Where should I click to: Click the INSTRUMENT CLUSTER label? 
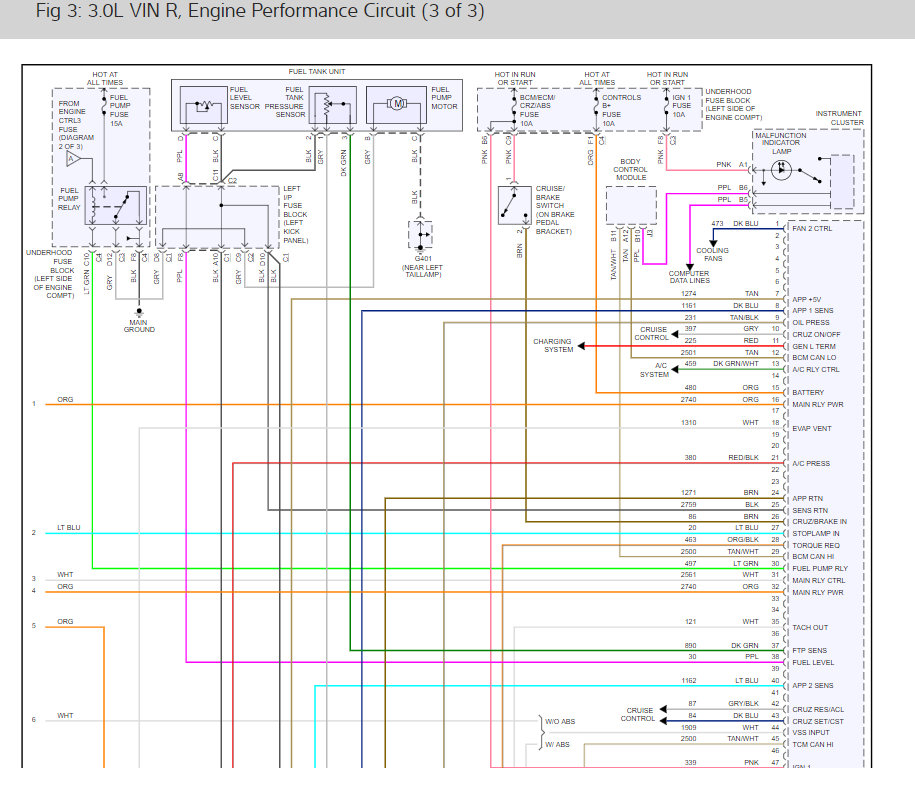pyautogui.click(x=839, y=118)
